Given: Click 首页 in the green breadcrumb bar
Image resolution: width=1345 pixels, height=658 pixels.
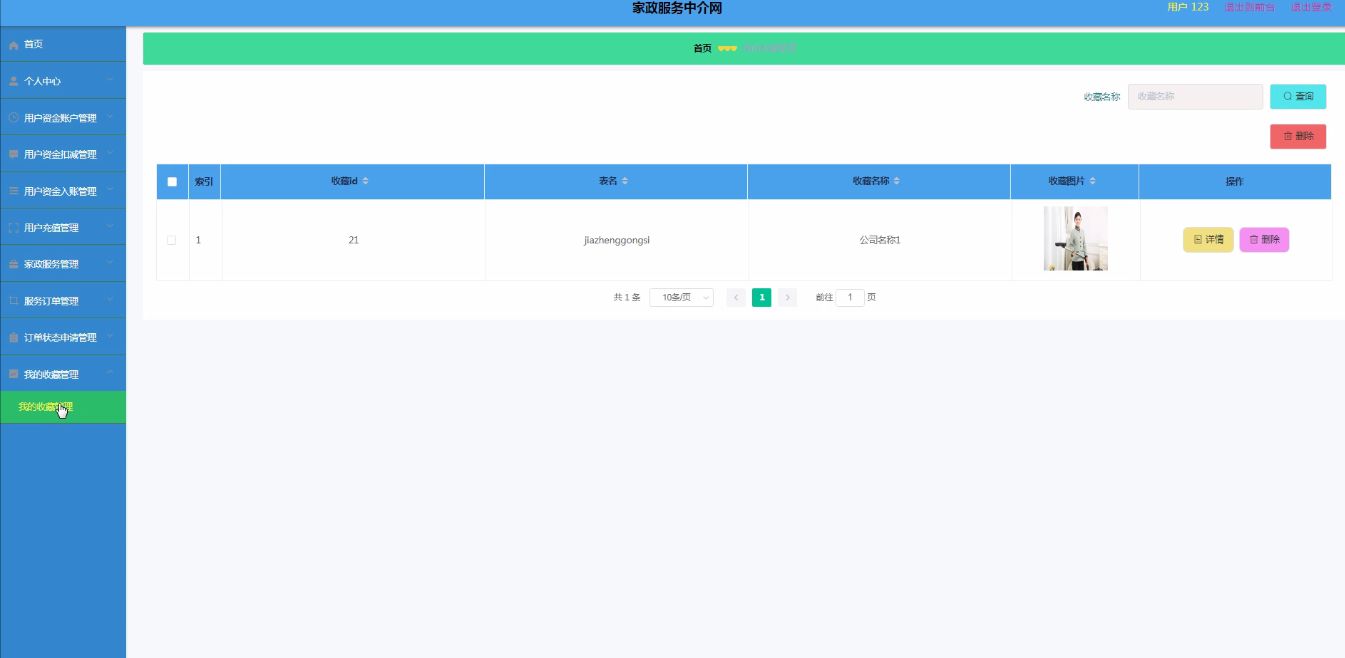Looking at the screenshot, I should click(x=702, y=48).
